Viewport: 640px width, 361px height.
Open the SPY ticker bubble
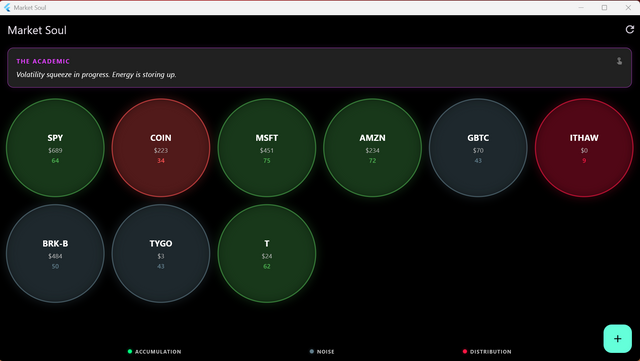pos(55,148)
